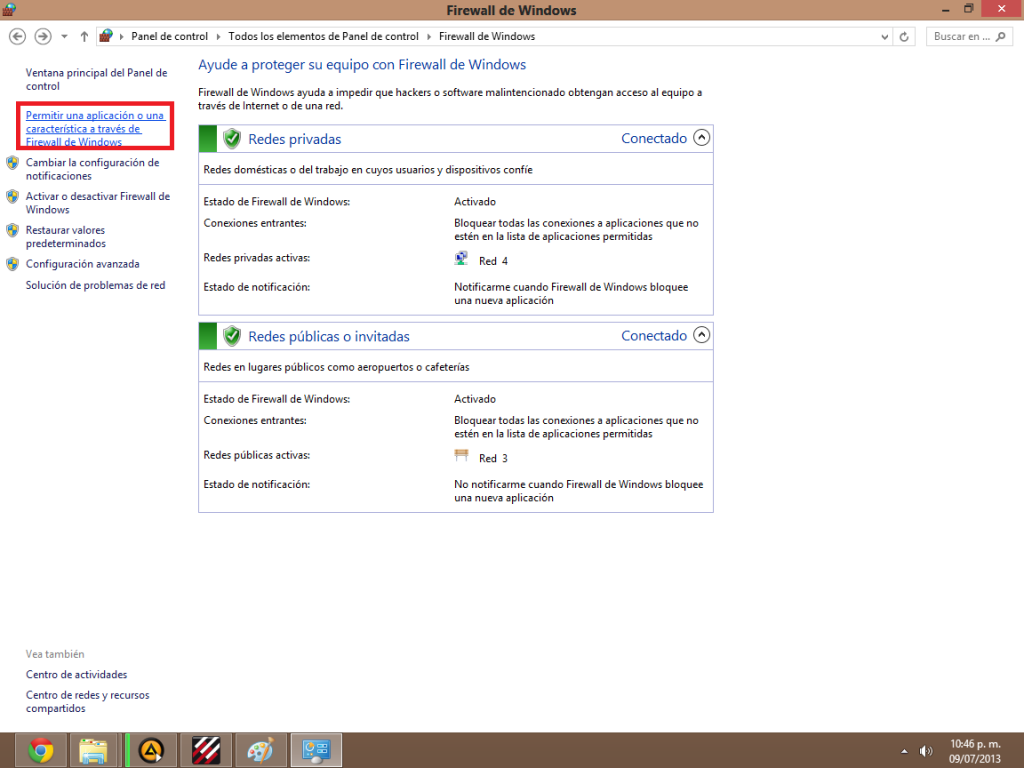Click shield icon beside 'Restaurar valores predeterminados'
1024x768 pixels.
(x=12, y=231)
